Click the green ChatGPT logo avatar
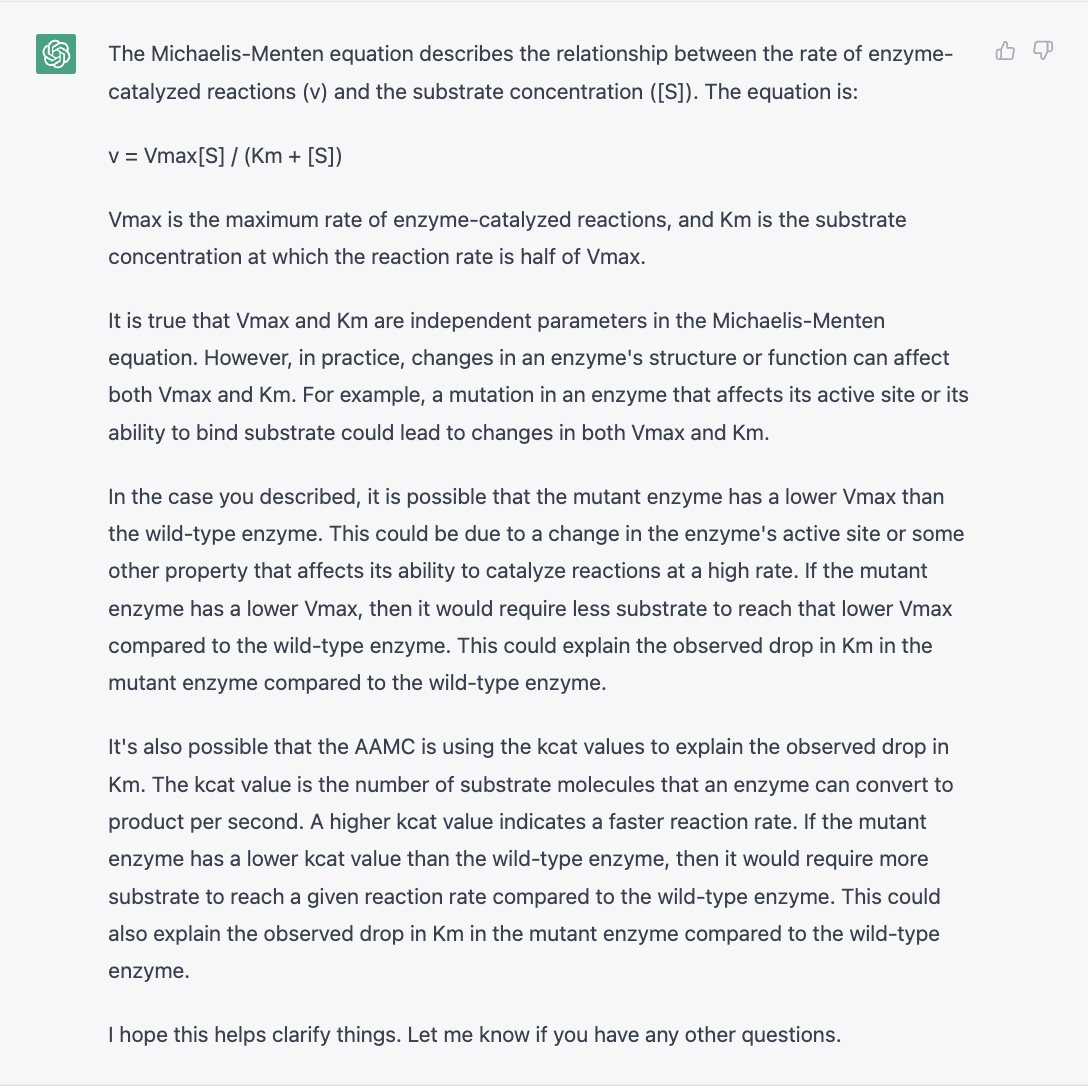1088x1092 pixels. [x=56, y=54]
